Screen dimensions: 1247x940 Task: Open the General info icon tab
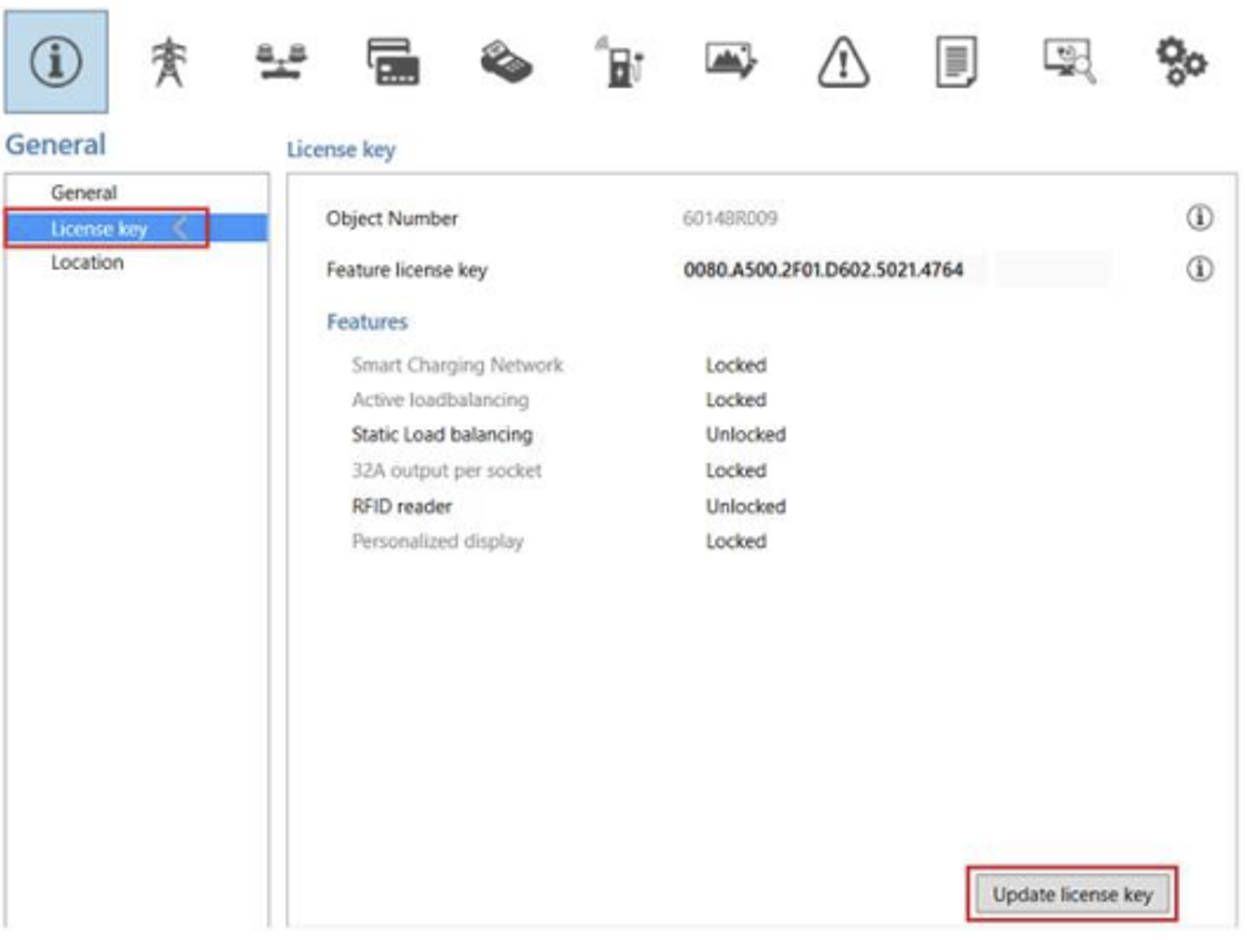coord(56,62)
